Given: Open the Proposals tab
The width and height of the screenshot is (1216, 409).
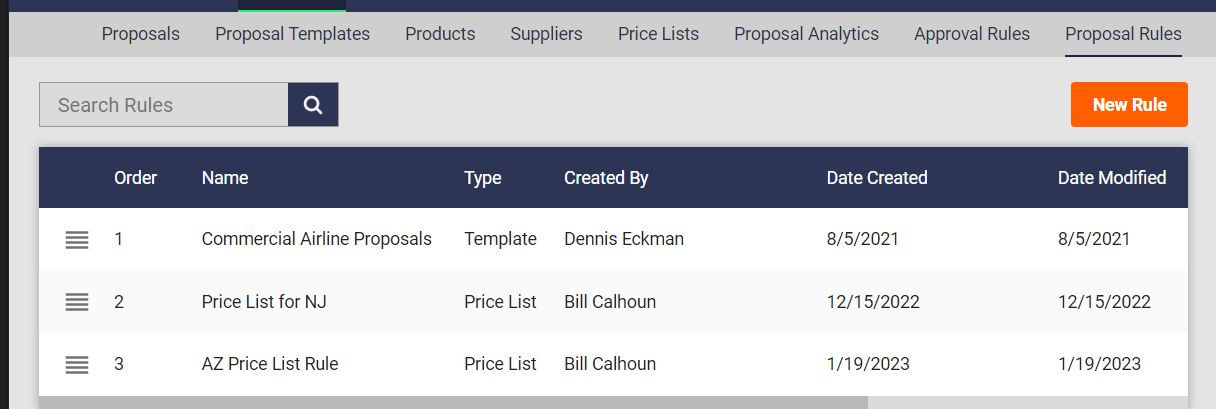Looking at the screenshot, I should pyautogui.click(x=141, y=34).
